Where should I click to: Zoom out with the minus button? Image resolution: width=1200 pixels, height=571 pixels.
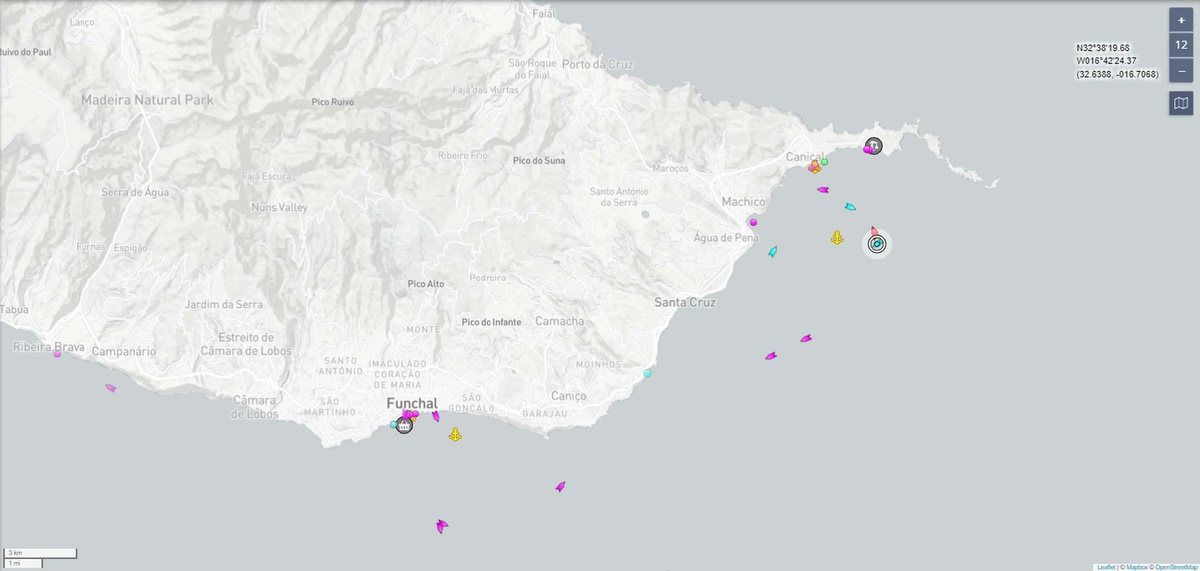click(1181, 70)
